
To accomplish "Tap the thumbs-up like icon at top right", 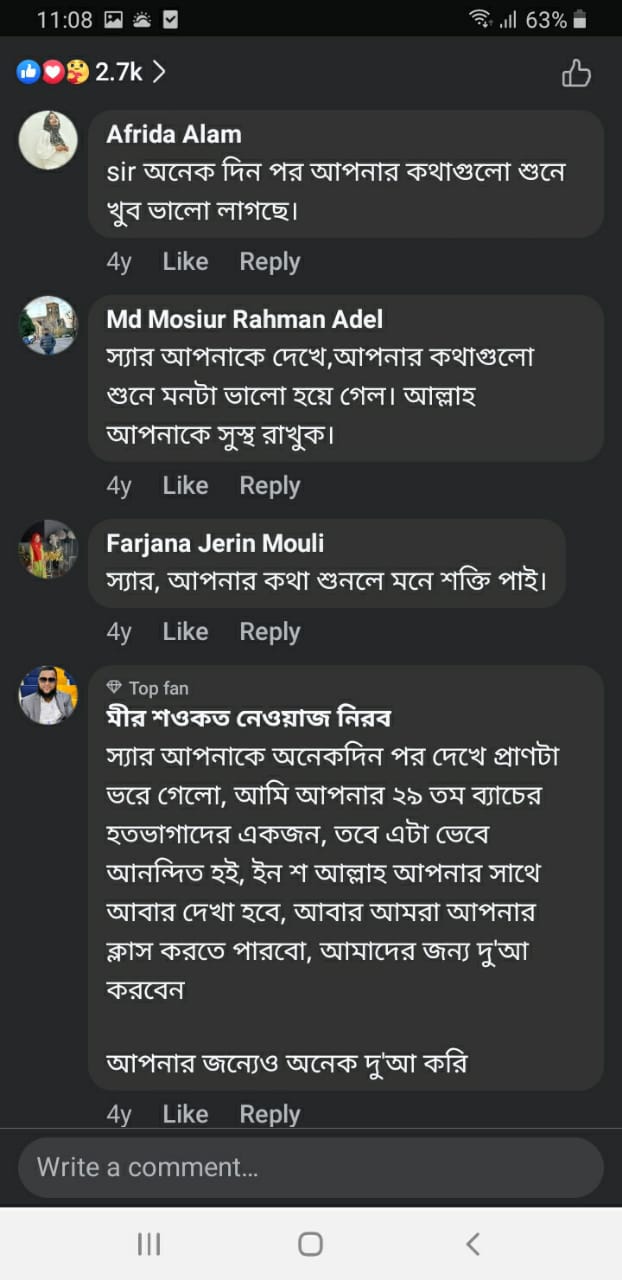I will tap(576, 73).
